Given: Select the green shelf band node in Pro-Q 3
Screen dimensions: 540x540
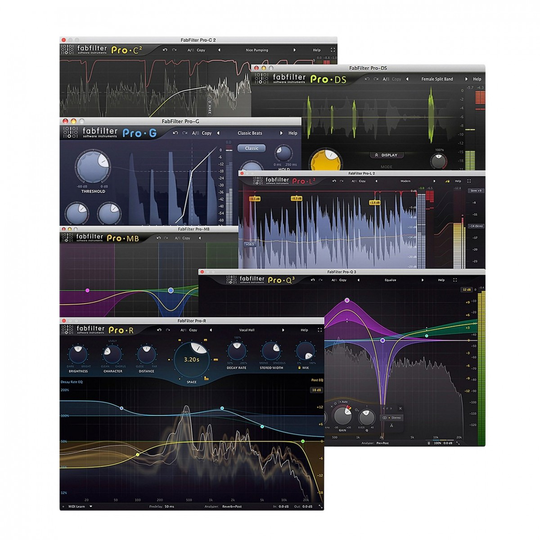Looking at the screenshot, I should (x=427, y=335).
